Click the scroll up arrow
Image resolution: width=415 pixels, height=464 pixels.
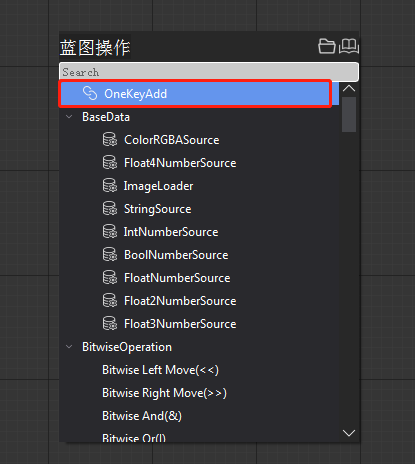click(349, 88)
